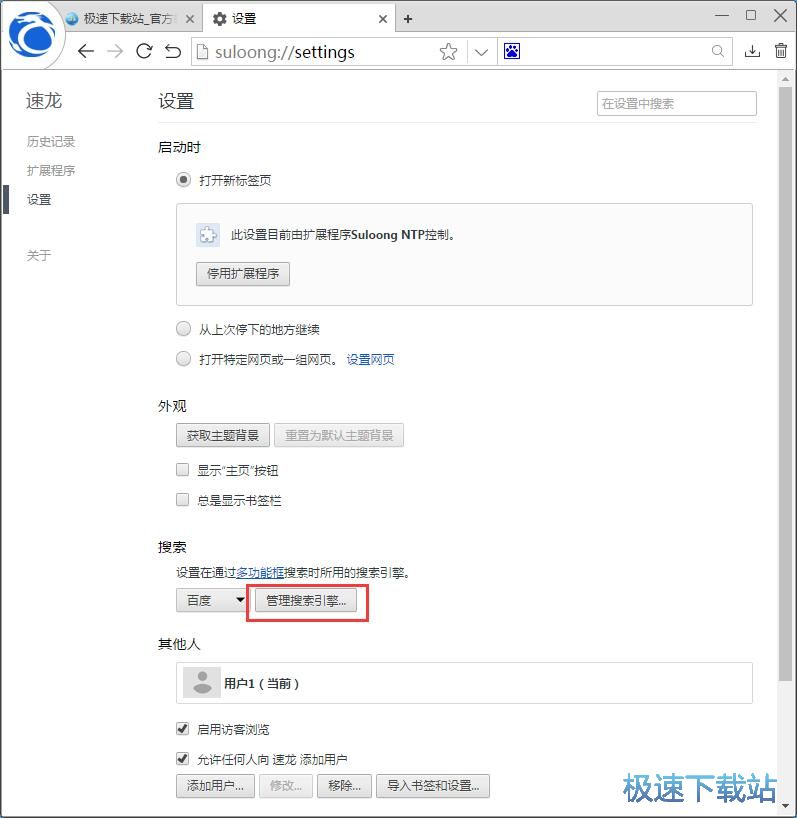Minimize the browser window

click(x=721, y=16)
